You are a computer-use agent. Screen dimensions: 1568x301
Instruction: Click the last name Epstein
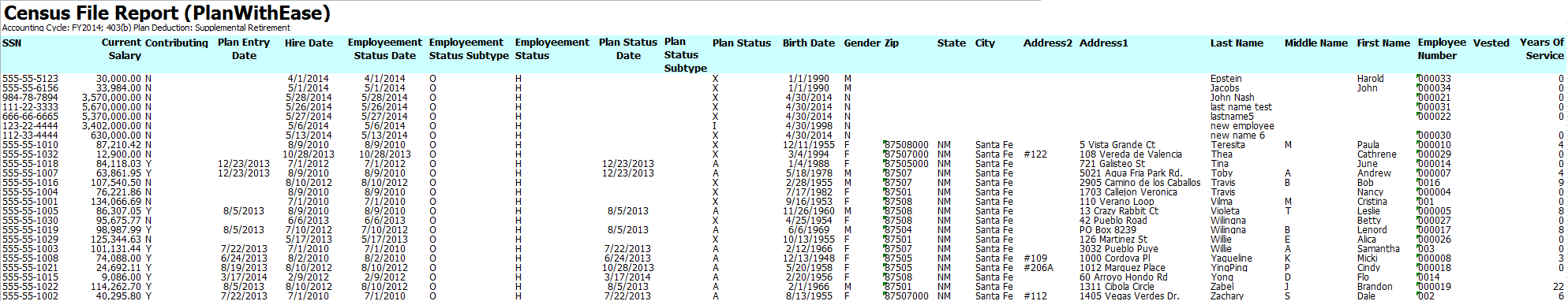1226,79
